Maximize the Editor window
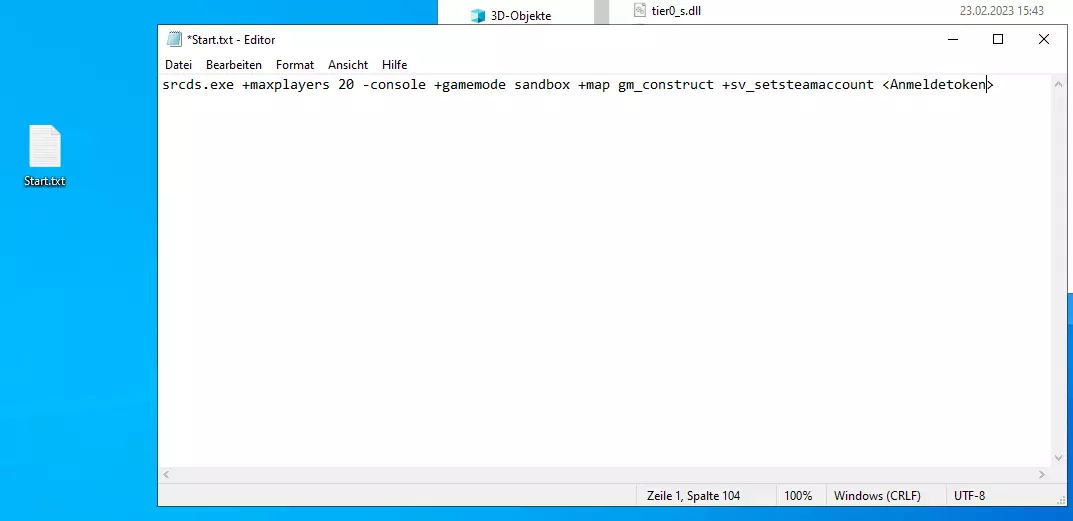 998,40
